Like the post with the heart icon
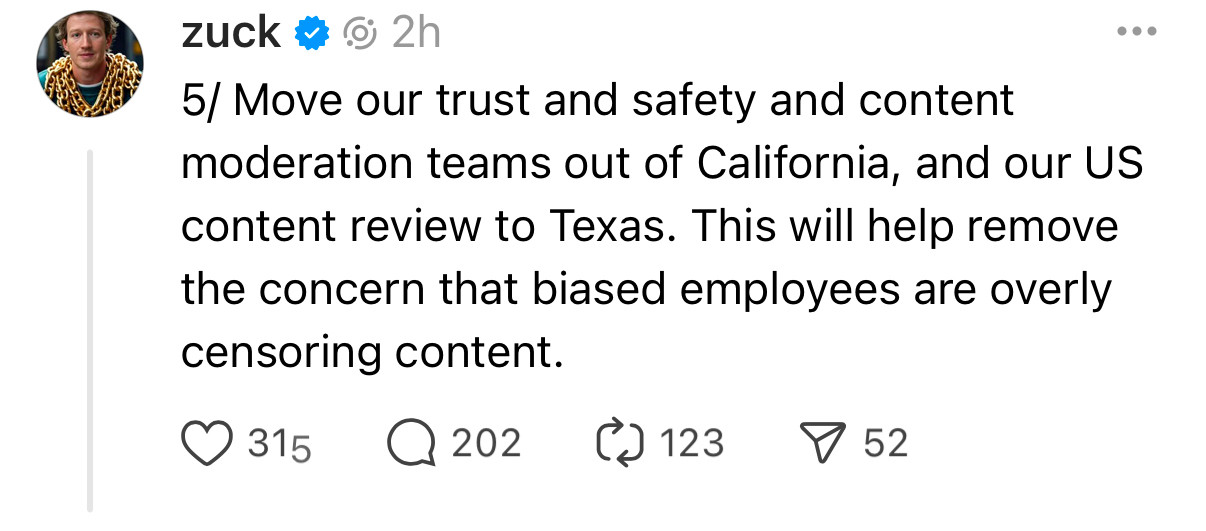The width and height of the screenshot is (1206, 531). 205,443
